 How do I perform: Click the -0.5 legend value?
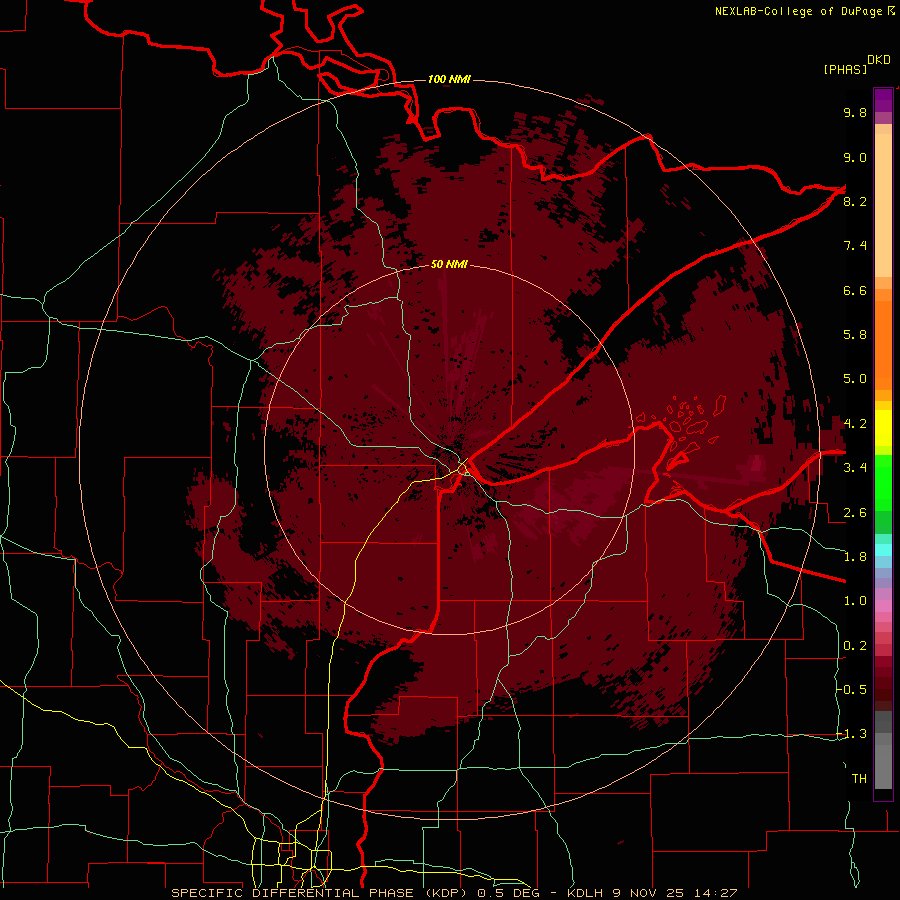851,690
